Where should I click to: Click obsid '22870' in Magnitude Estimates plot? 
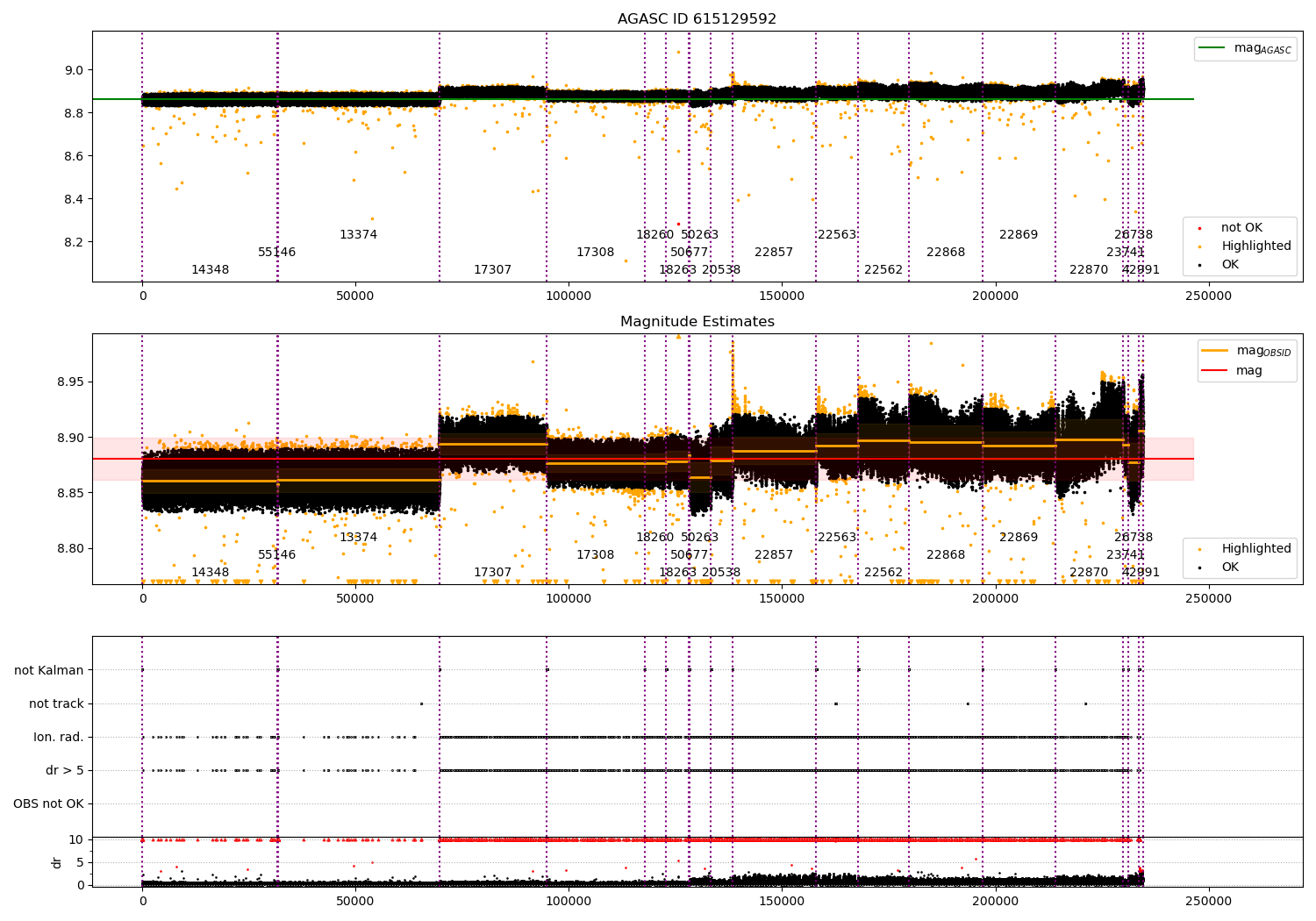coord(1089,573)
